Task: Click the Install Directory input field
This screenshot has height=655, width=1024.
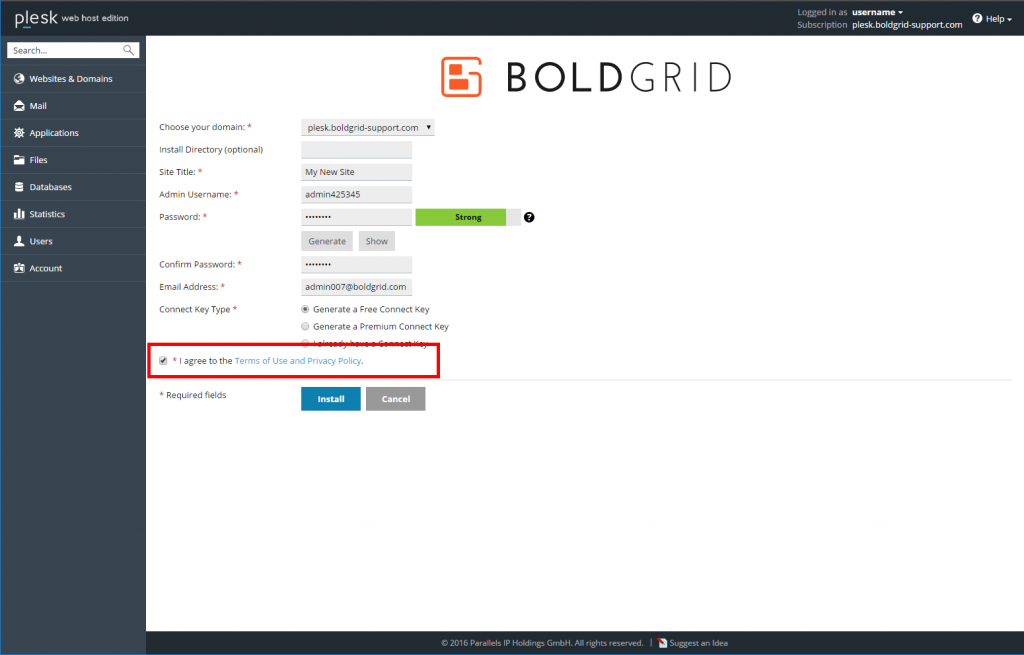Action: click(x=357, y=150)
